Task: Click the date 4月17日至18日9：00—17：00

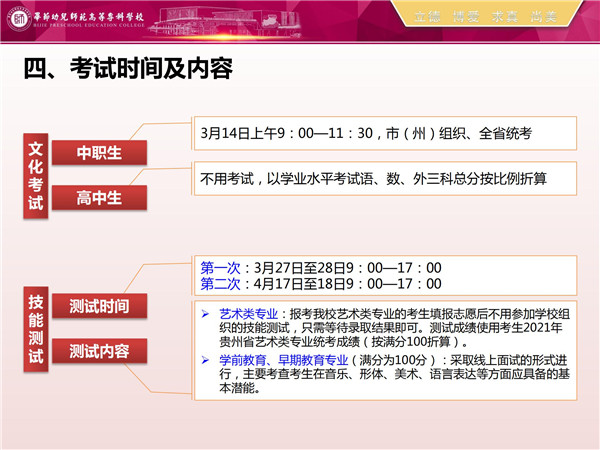Action: (x=348, y=284)
